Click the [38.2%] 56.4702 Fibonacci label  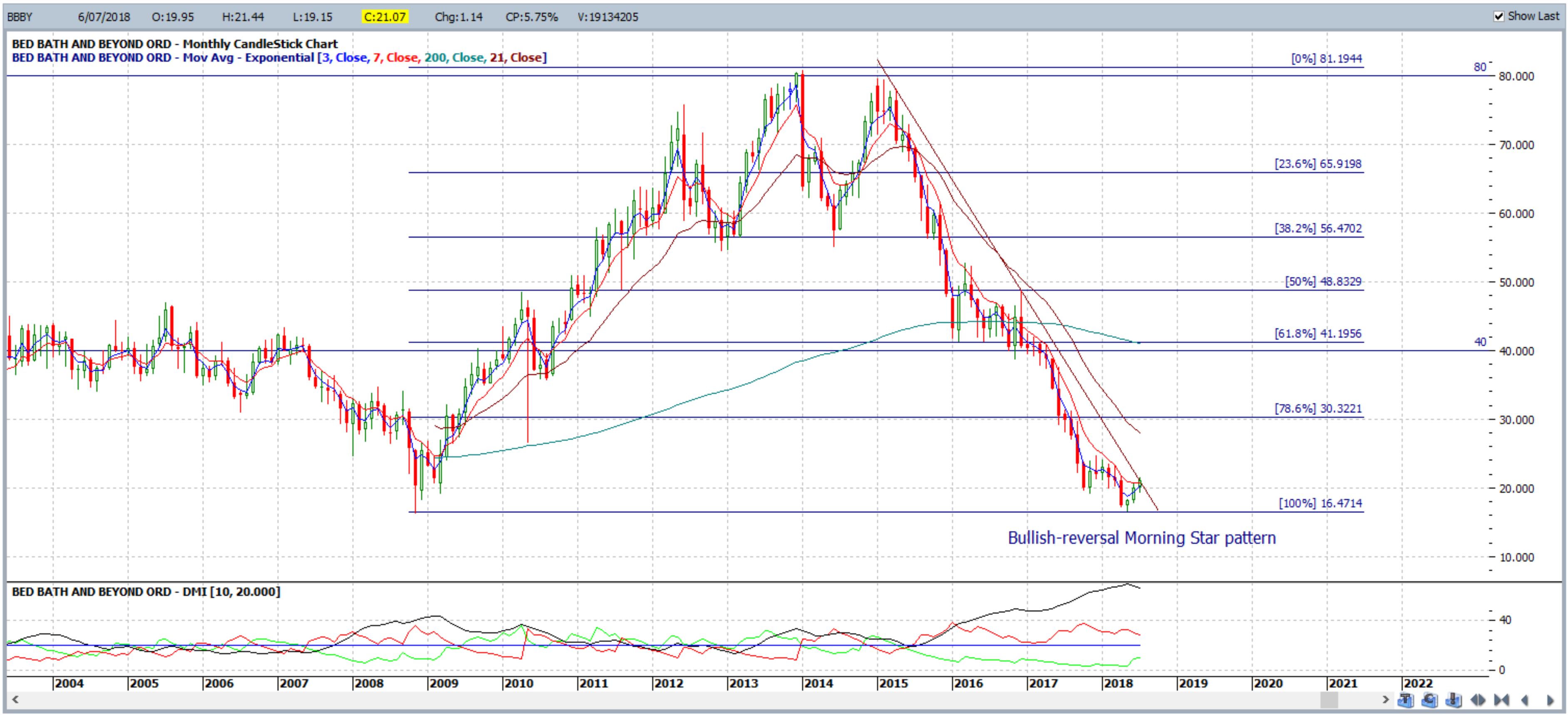click(x=1319, y=228)
